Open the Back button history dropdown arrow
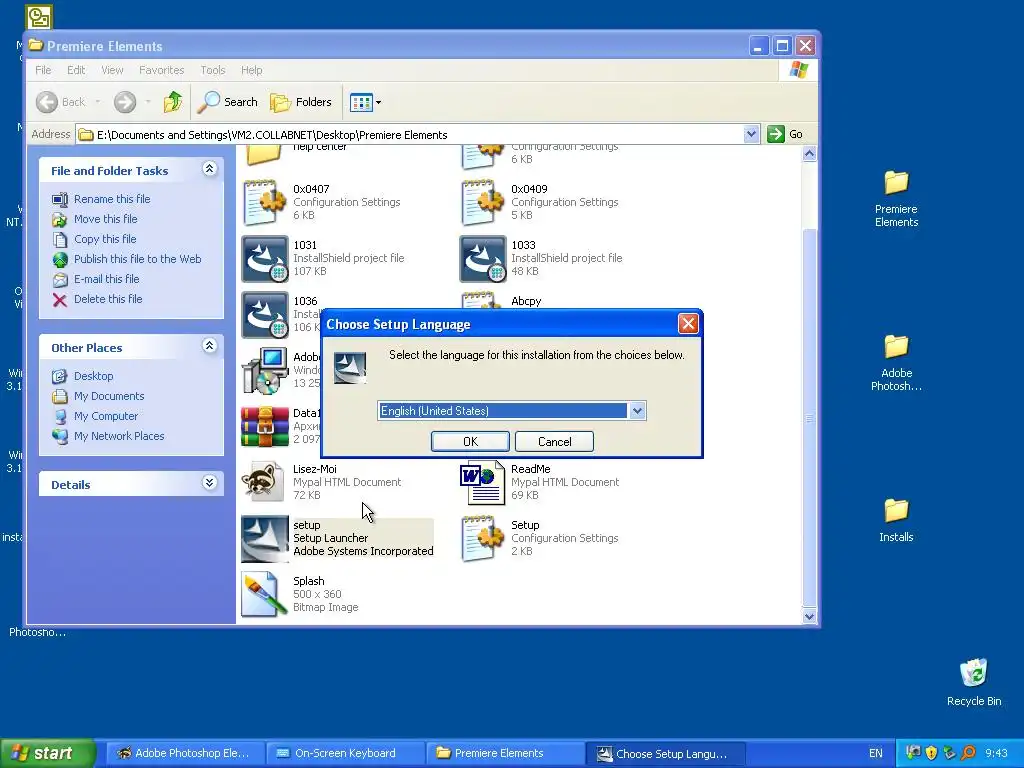This screenshot has height=768, width=1024. click(98, 102)
